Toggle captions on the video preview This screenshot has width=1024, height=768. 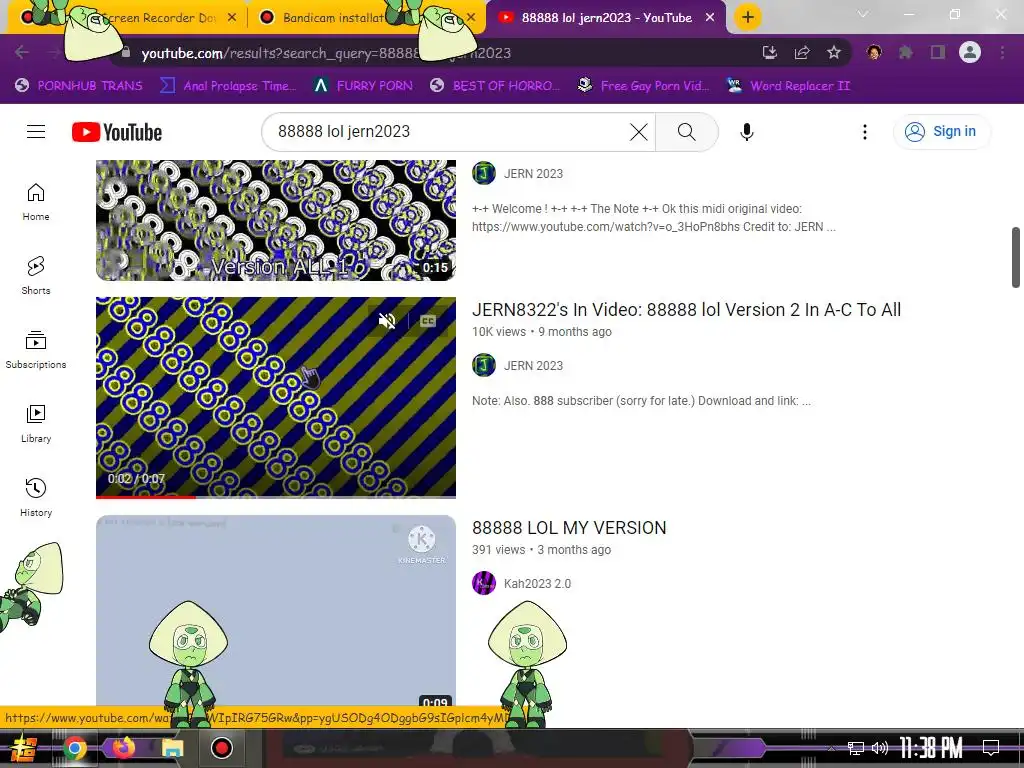(428, 321)
